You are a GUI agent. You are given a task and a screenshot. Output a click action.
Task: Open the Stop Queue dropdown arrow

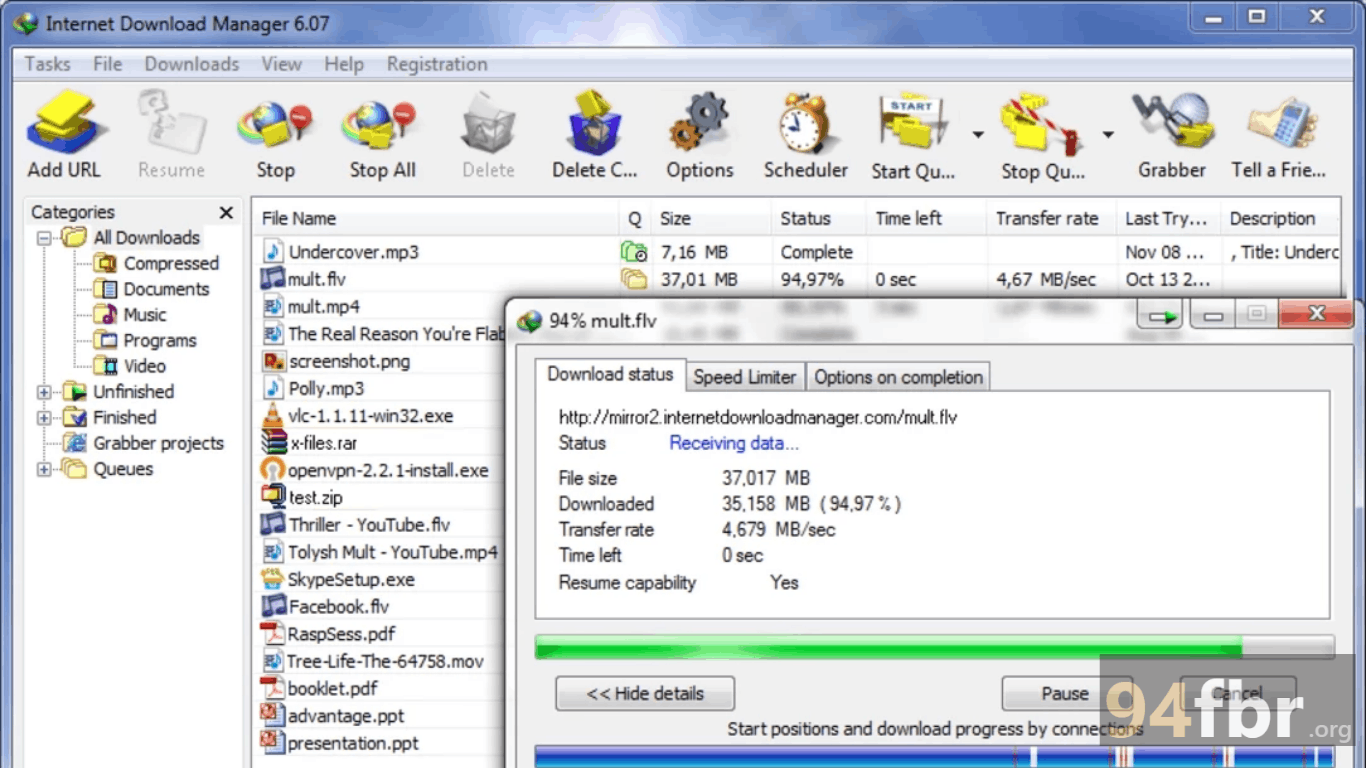point(1108,134)
